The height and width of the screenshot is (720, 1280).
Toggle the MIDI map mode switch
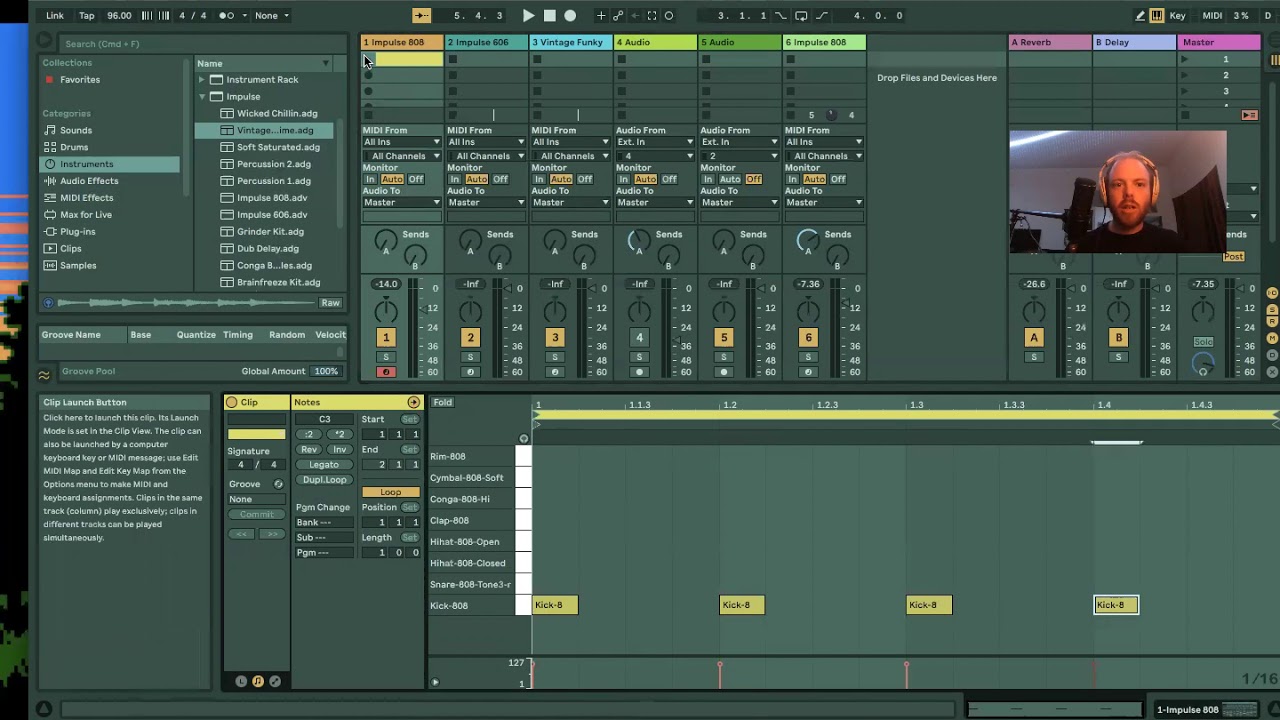[1212, 15]
